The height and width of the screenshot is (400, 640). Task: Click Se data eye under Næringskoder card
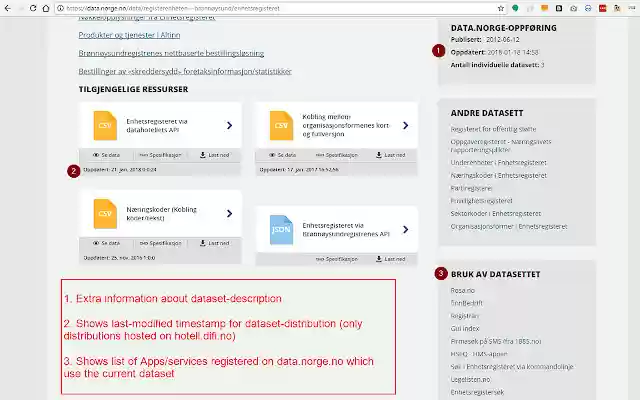[106, 243]
